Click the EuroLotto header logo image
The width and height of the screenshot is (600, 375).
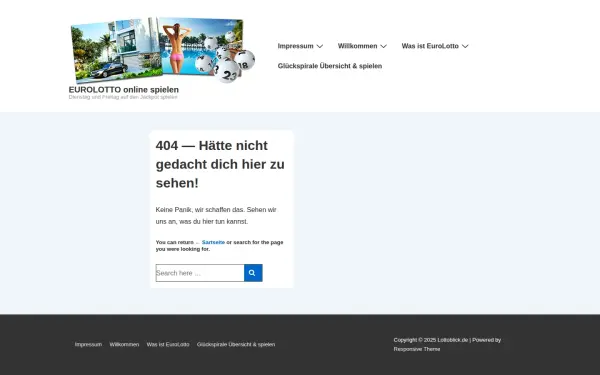[162, 50]
